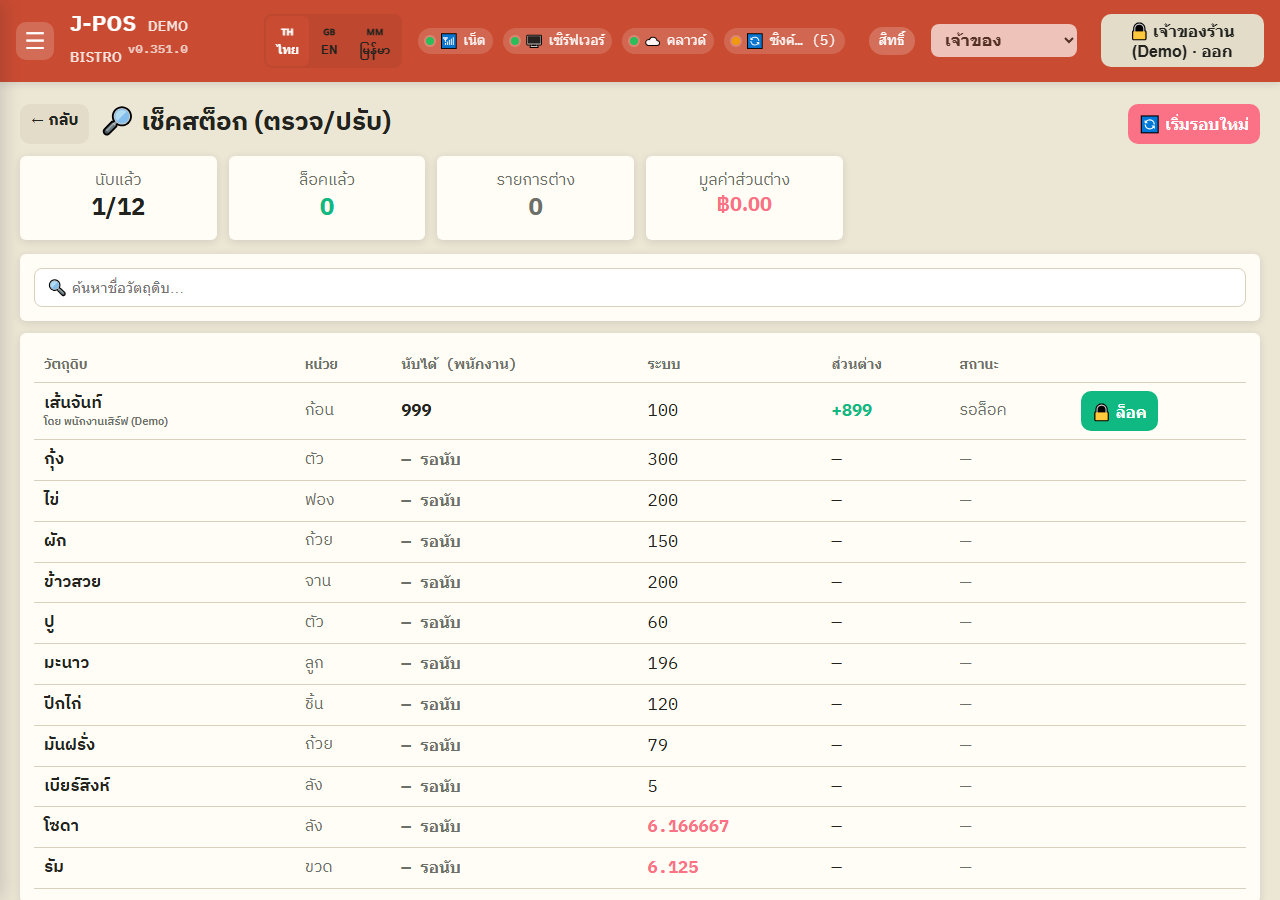Click the ล็อคแล้ว 0 summary card

point(327,198)
